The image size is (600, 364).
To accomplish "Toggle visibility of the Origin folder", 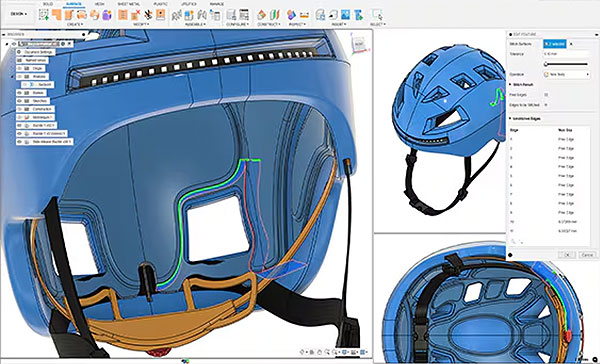I will 19,68.
